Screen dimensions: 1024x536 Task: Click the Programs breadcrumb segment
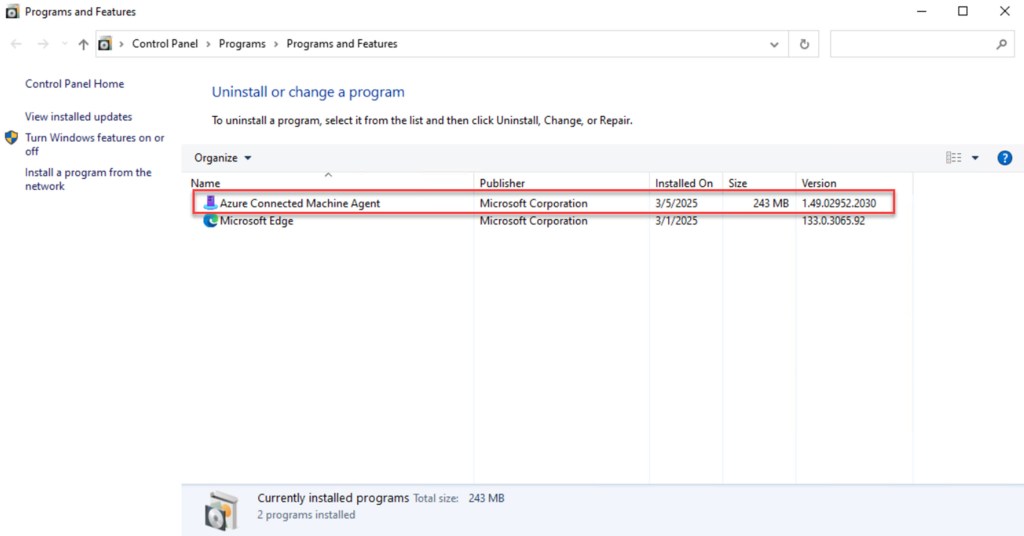pos(242,44)
